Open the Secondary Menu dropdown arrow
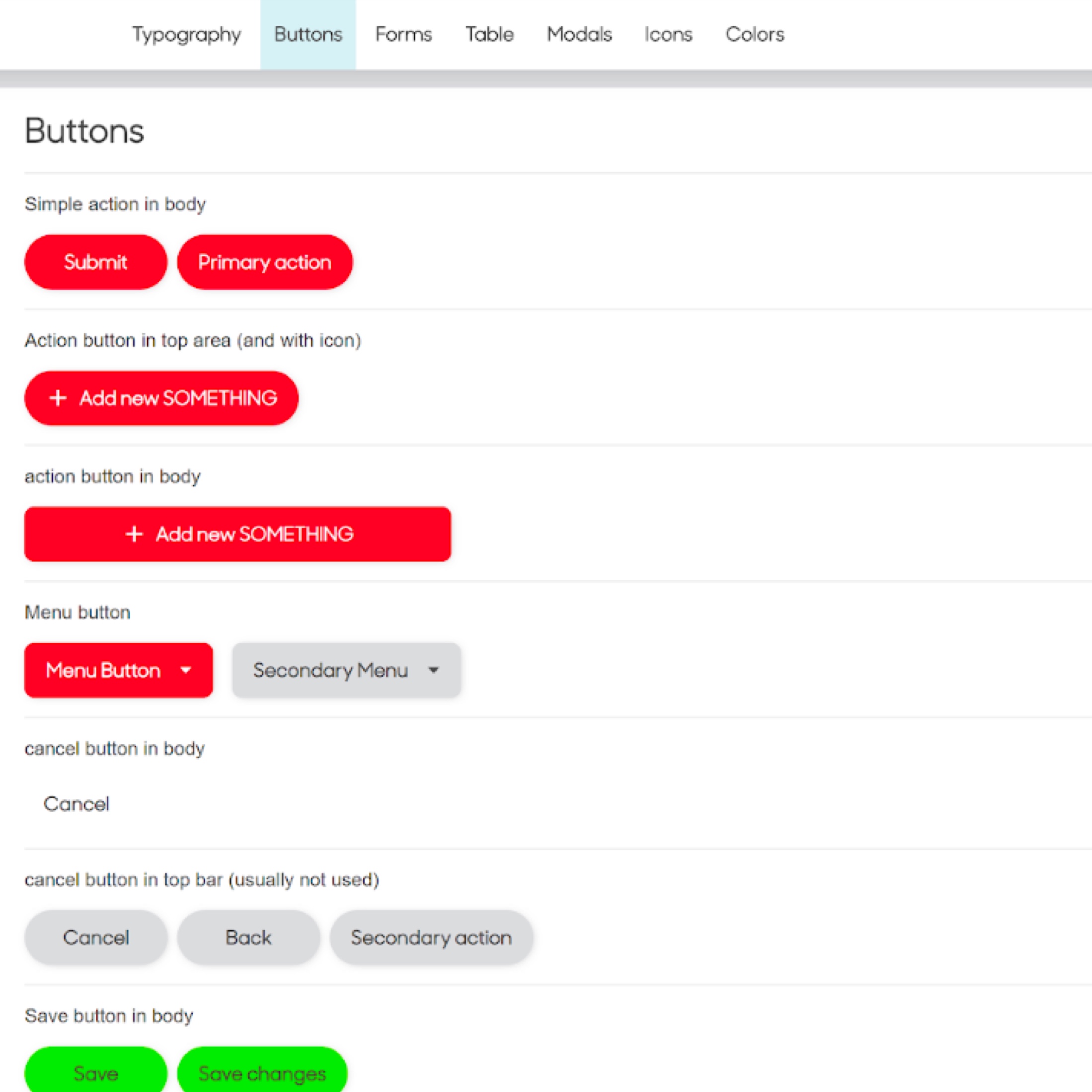This screenshot has height=1092, width=1092. (x=434, y=670)
